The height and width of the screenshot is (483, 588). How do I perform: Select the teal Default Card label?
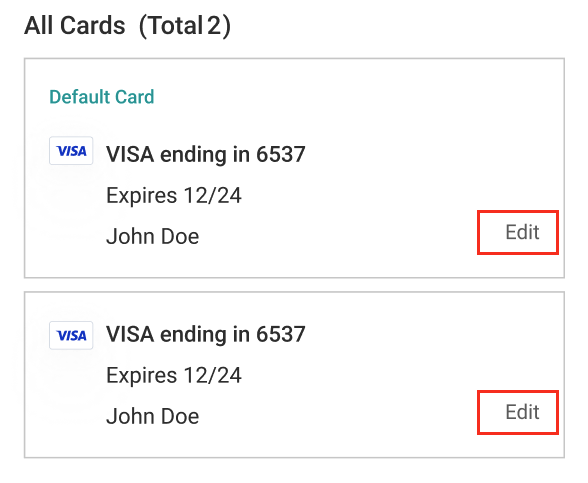pyautogui.click(x=102, y=97)
